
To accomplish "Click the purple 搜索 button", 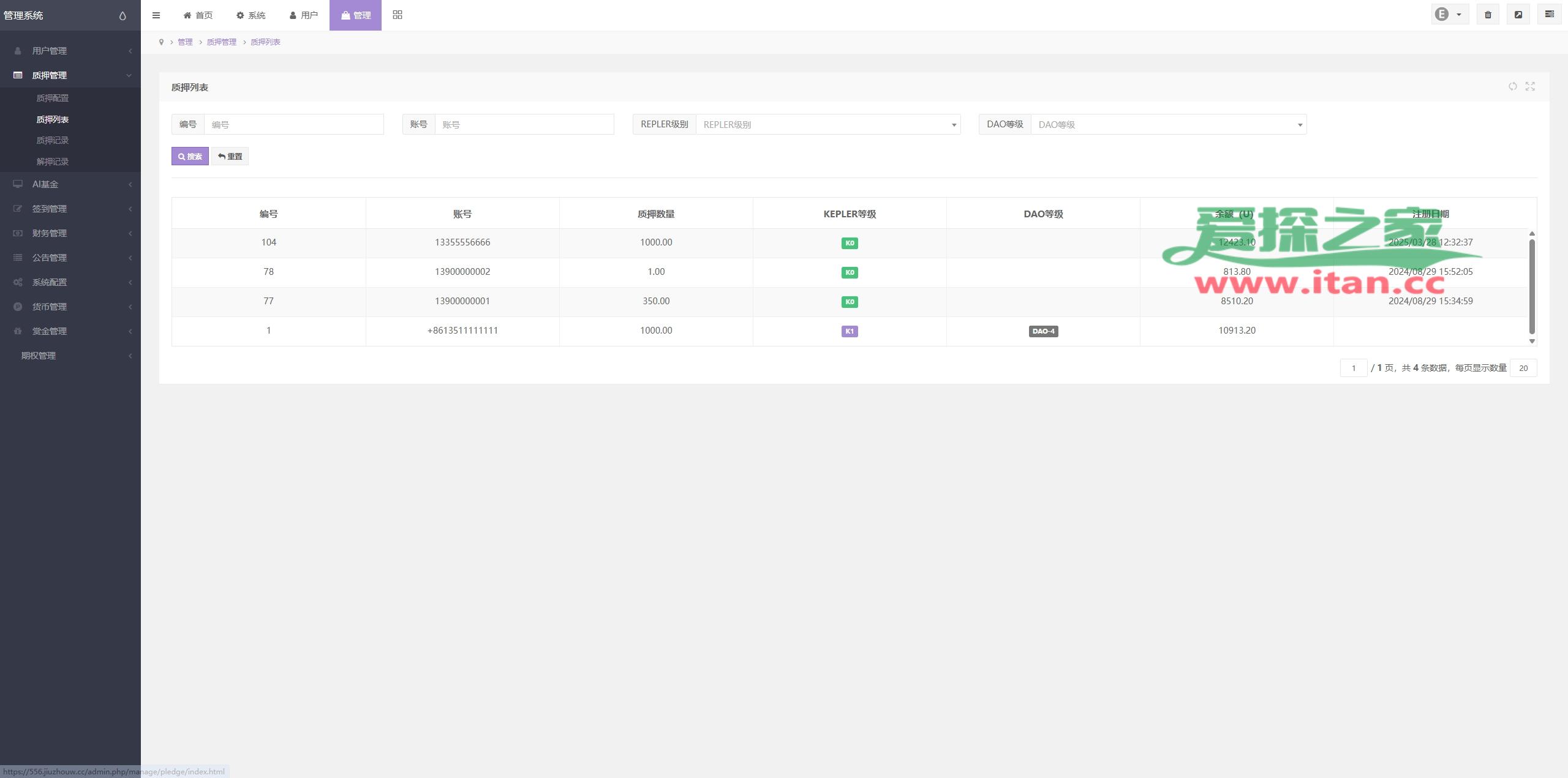I will point(190,157).
